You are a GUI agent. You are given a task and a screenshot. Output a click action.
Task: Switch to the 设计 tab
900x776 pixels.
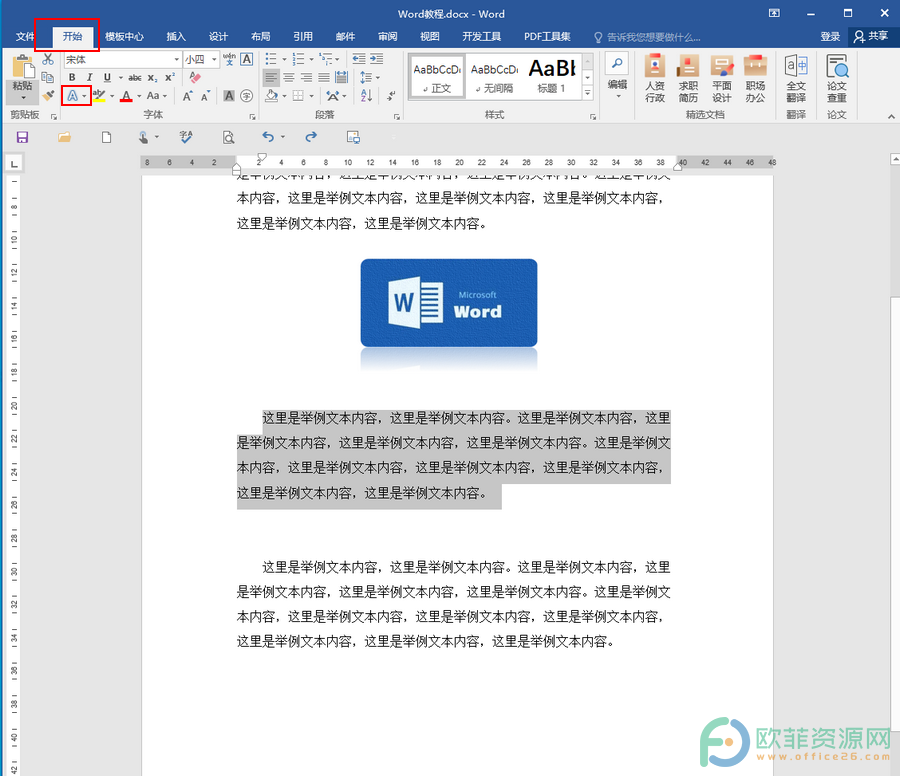[x=218, y=37]
